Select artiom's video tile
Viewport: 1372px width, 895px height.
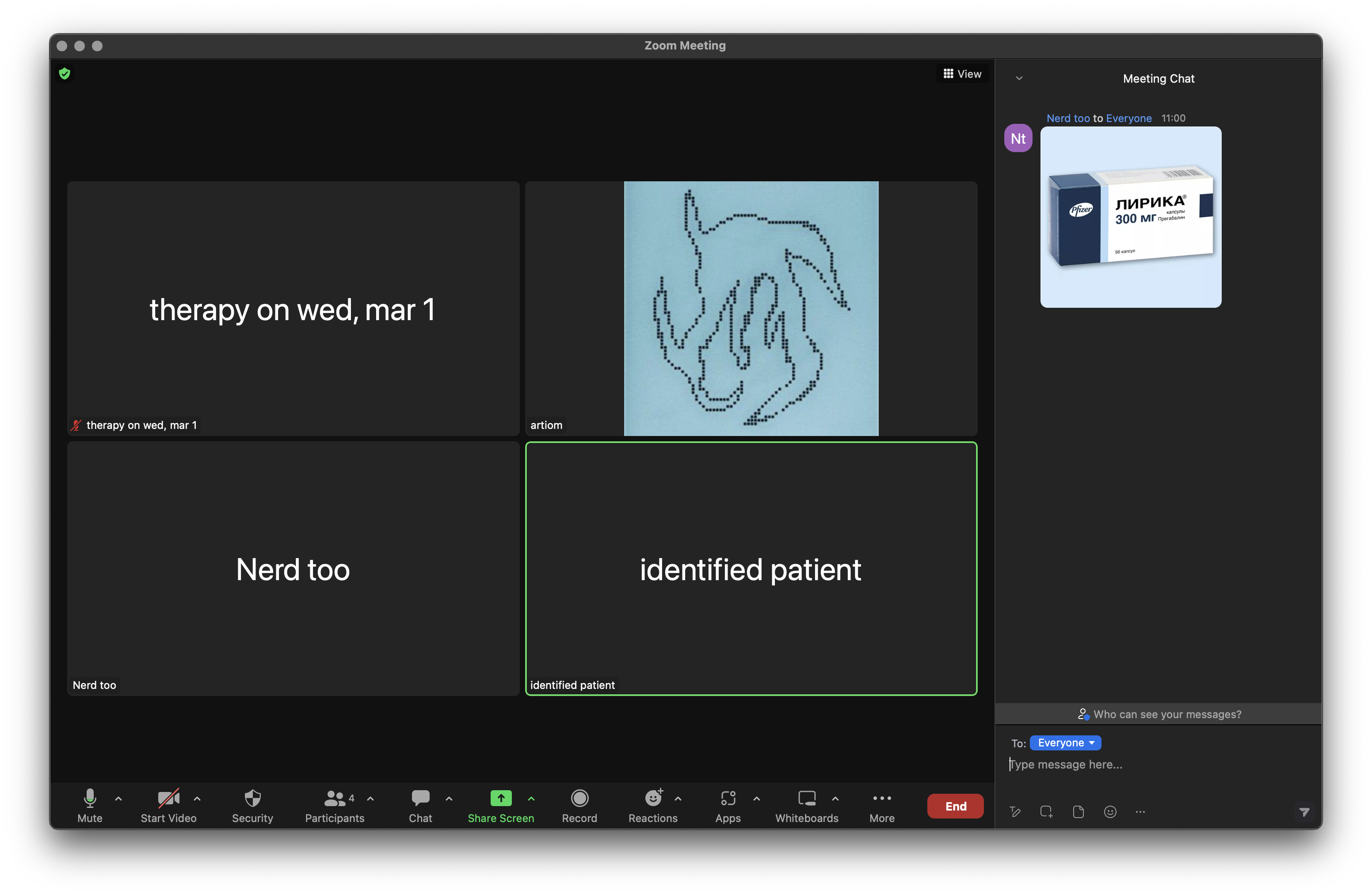751,309
